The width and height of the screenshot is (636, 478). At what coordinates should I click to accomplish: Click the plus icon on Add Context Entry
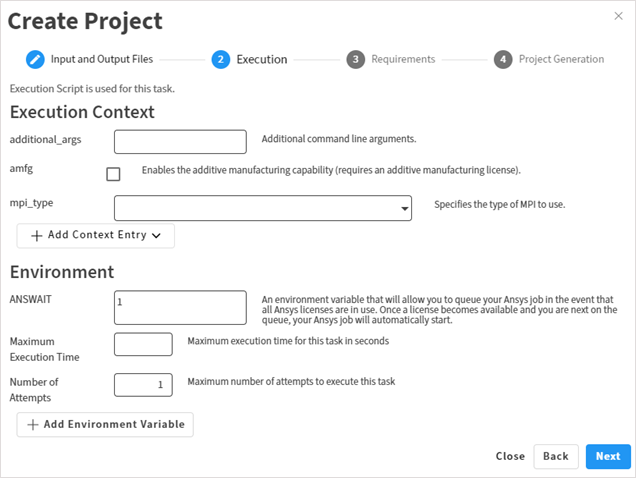click(x=37, y=235)
